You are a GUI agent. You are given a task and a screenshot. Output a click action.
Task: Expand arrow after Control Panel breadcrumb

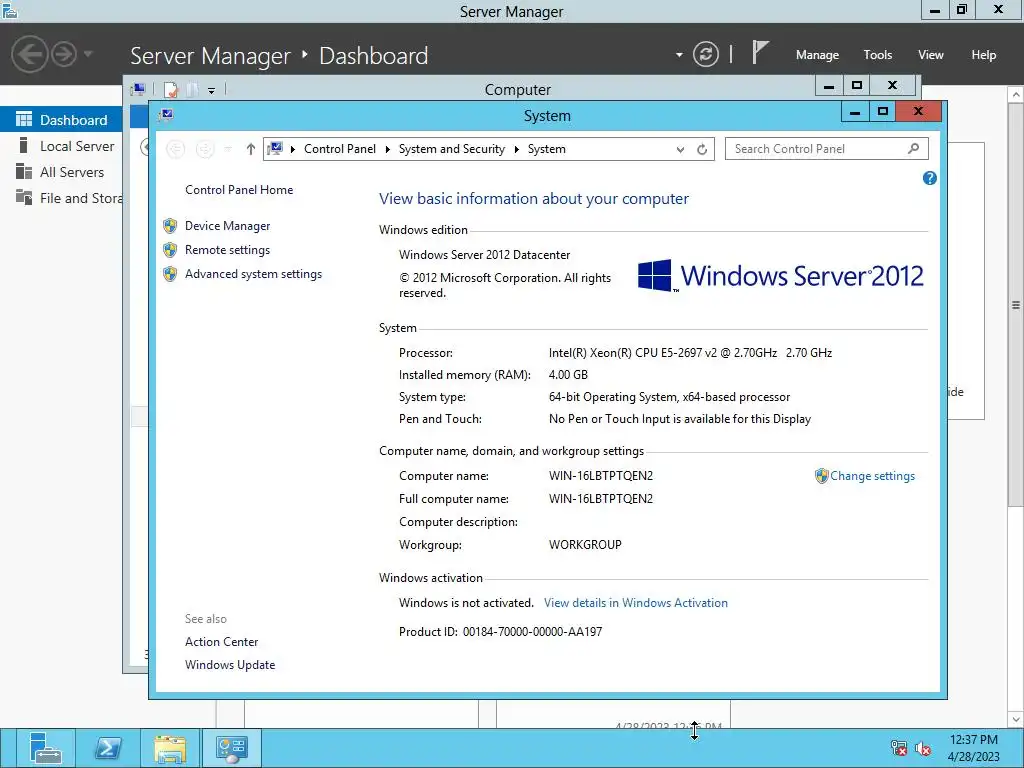pyautogui.click(x=387, y=150)
